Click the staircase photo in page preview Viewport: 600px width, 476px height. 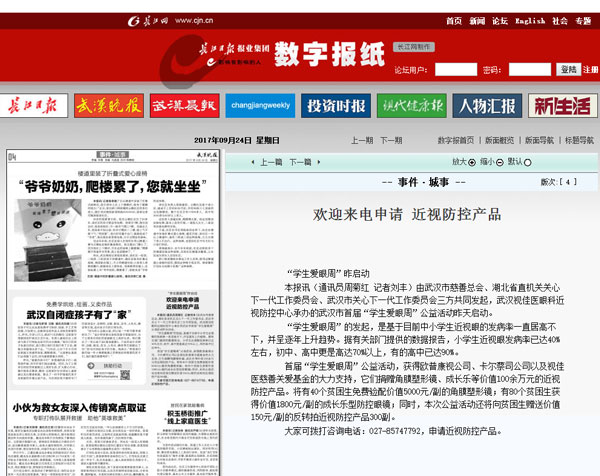[x=48, y=240]
